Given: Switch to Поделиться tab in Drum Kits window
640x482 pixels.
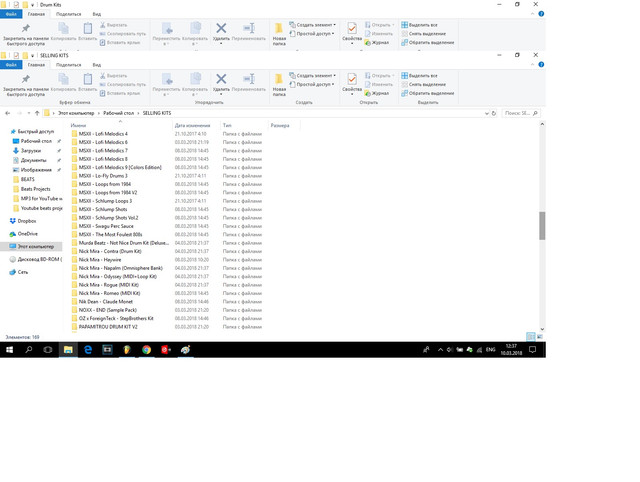Looking at the screenshot, I should click(69, 14).
